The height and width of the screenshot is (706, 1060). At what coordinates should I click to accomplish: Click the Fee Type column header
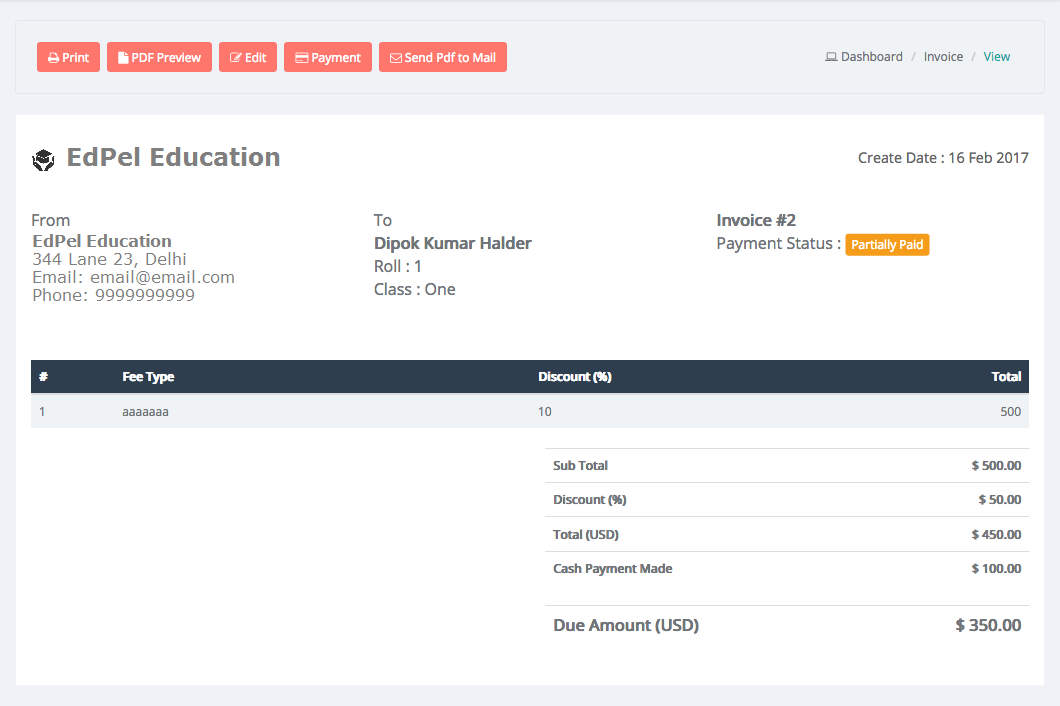(x=148, y=377)
